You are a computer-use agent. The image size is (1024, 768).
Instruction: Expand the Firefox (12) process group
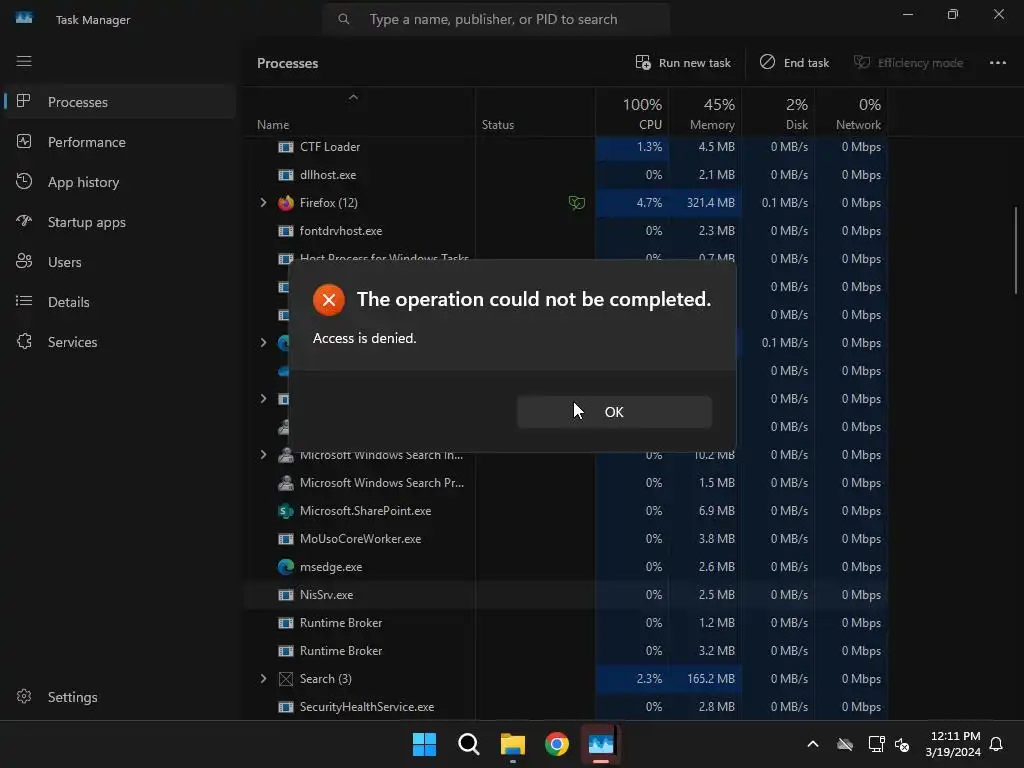[263, 202]
